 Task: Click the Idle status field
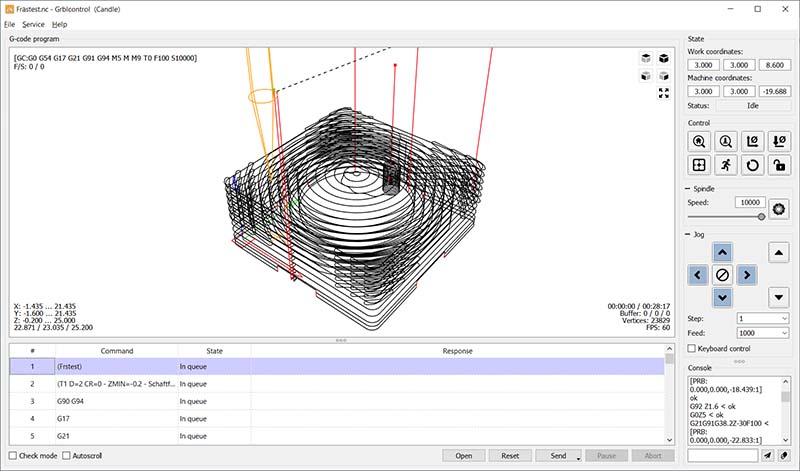click(753, 106)
